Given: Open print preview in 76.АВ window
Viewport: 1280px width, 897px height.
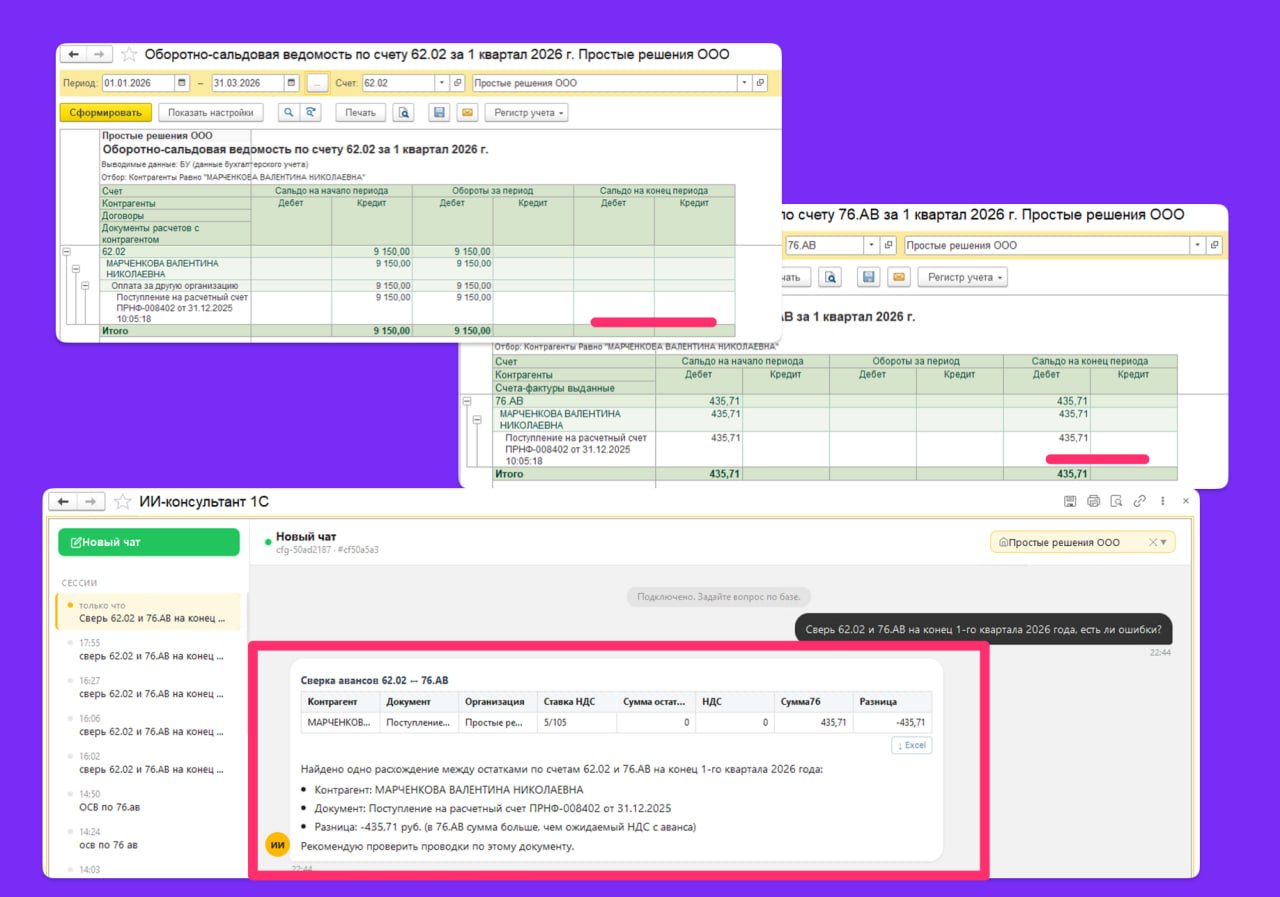Looking at the screenshot, I should coord(830,277).
